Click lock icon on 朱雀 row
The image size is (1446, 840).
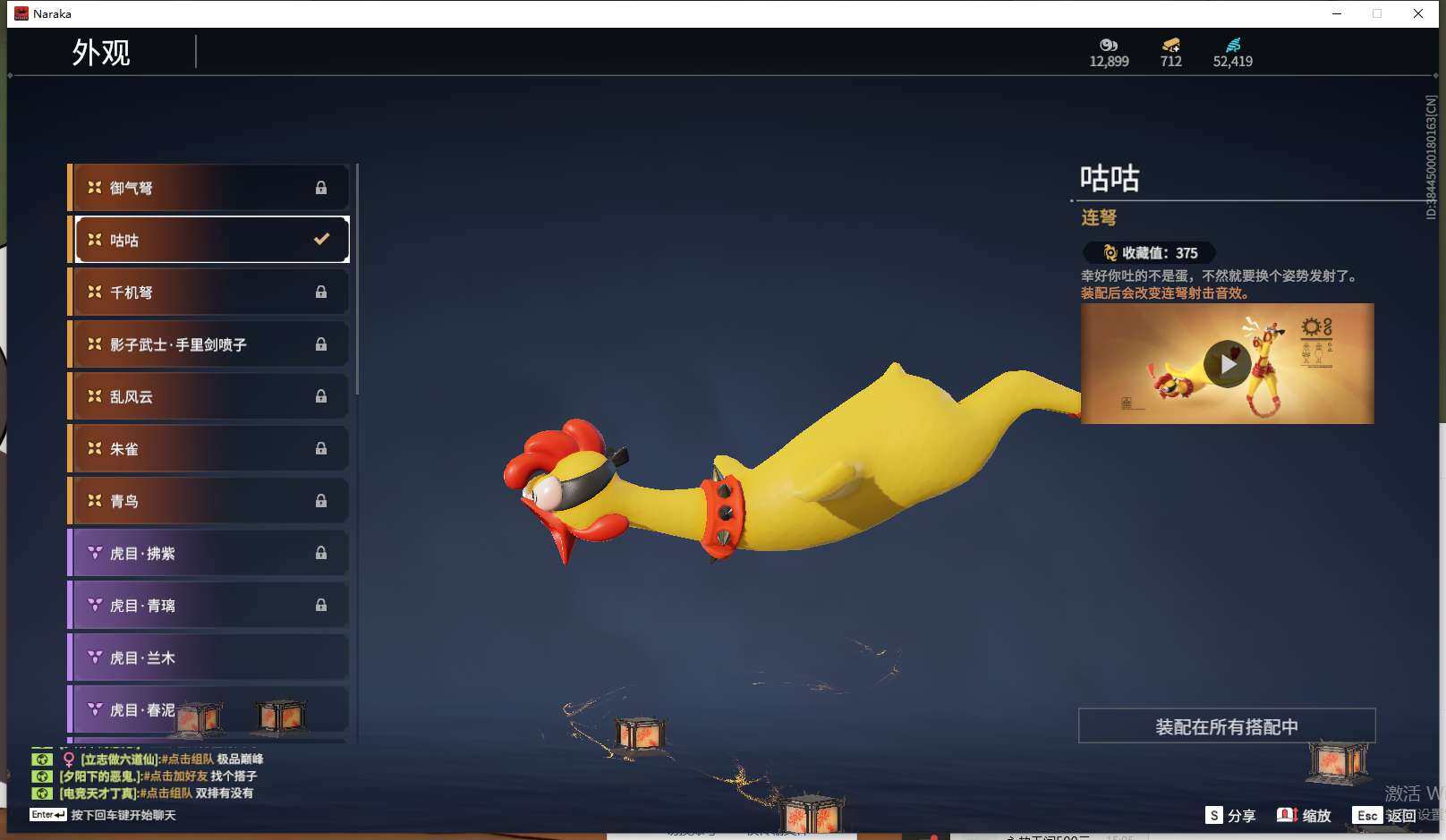point(321,448)
